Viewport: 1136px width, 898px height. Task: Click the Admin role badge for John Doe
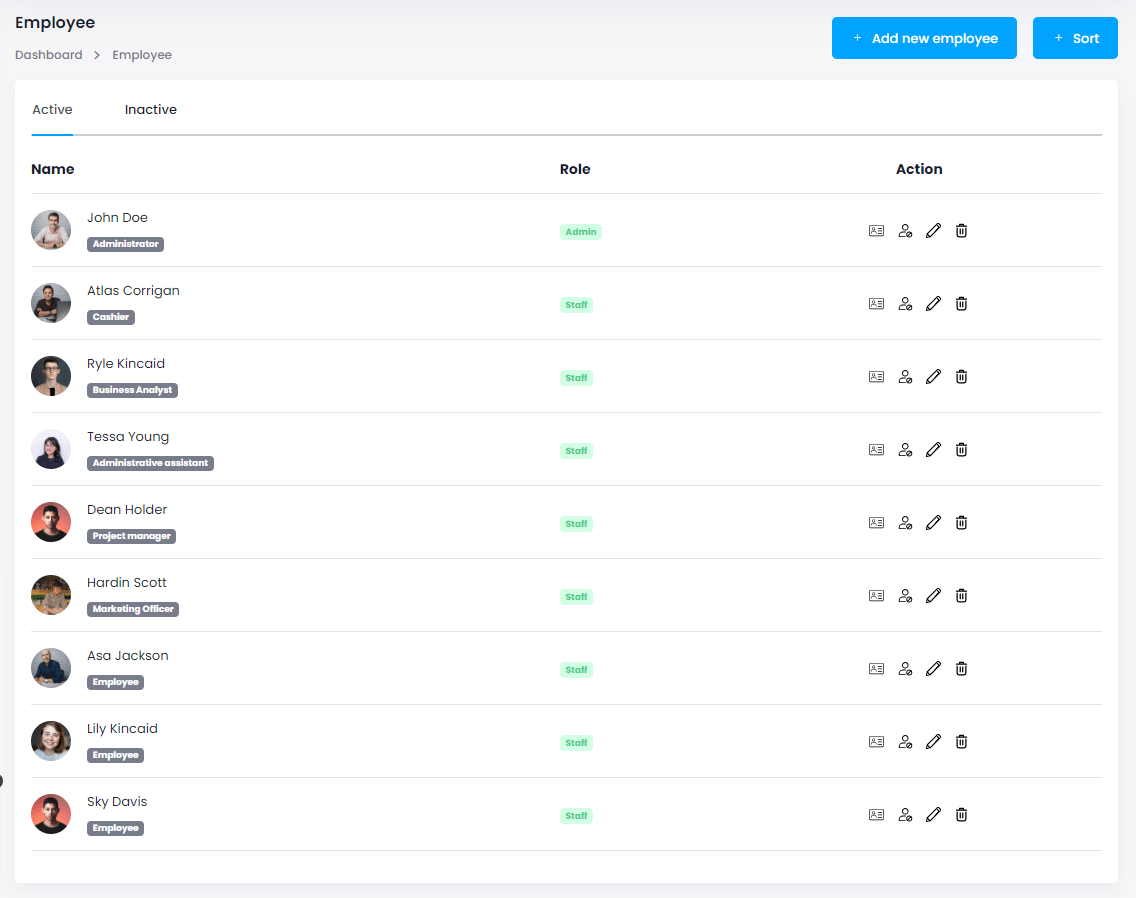(580, 232)
